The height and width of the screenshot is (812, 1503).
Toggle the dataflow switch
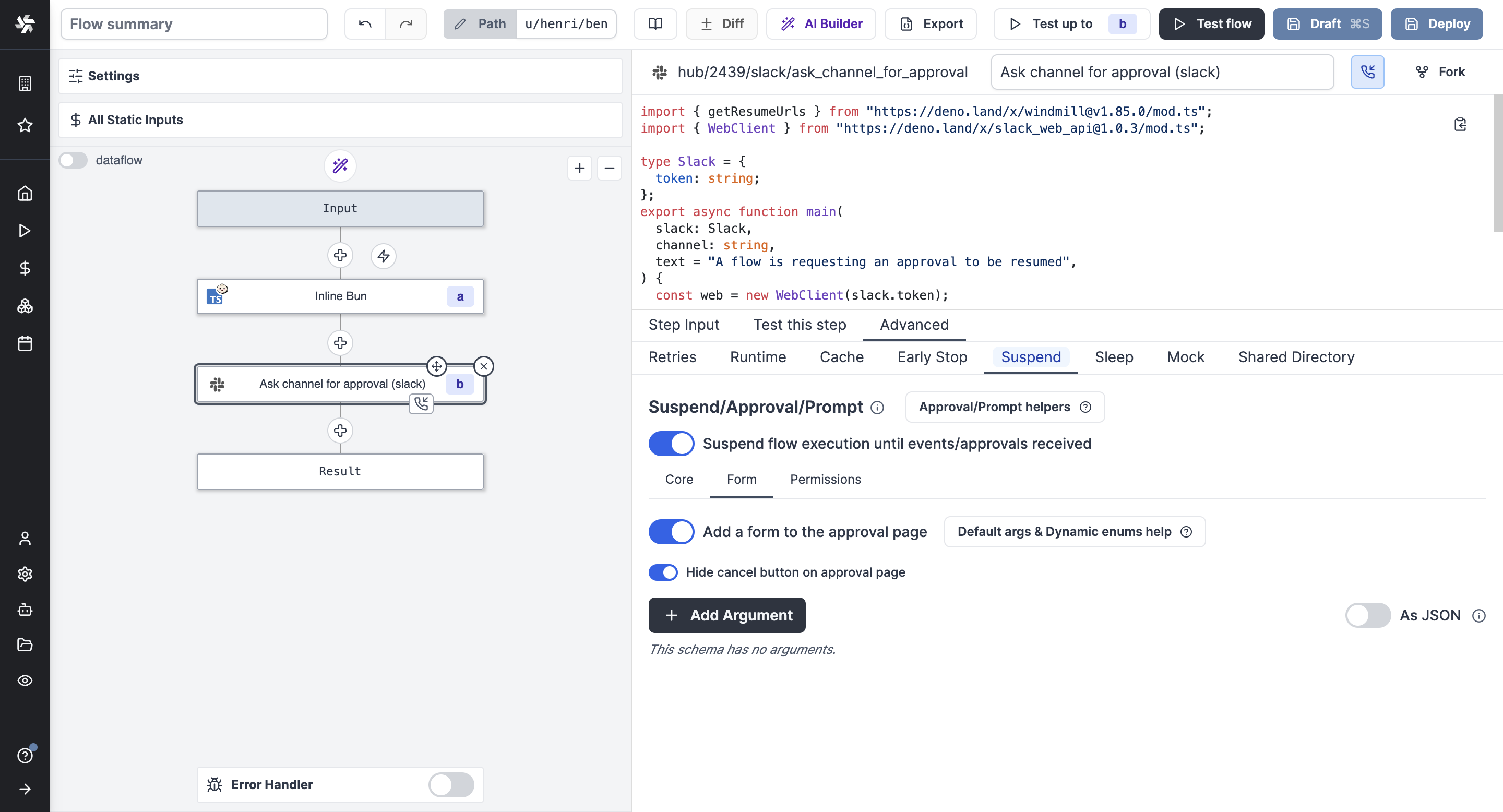click(x=74, y=160)
